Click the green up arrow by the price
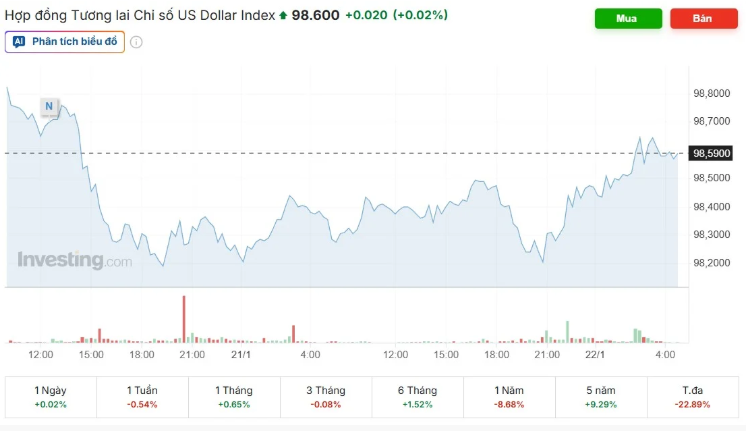Image resolution: width=746 pixels, height=431 pixels. pos(283,15)
